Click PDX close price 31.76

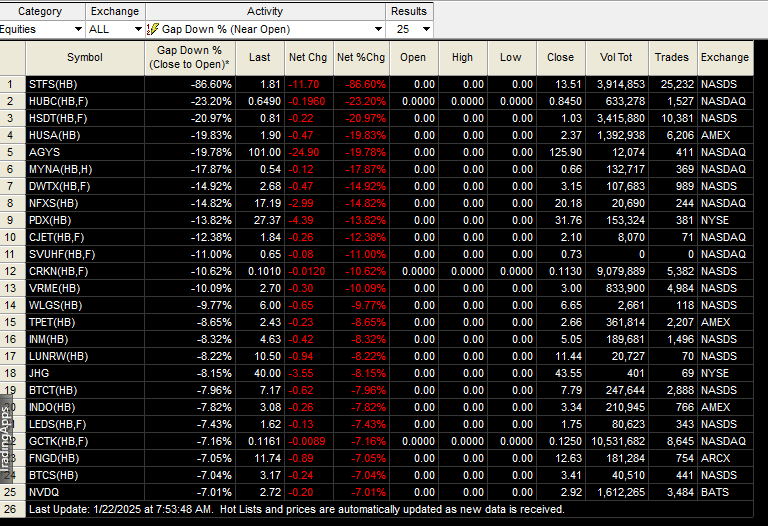pyautogui.click(x=568, y=220)
